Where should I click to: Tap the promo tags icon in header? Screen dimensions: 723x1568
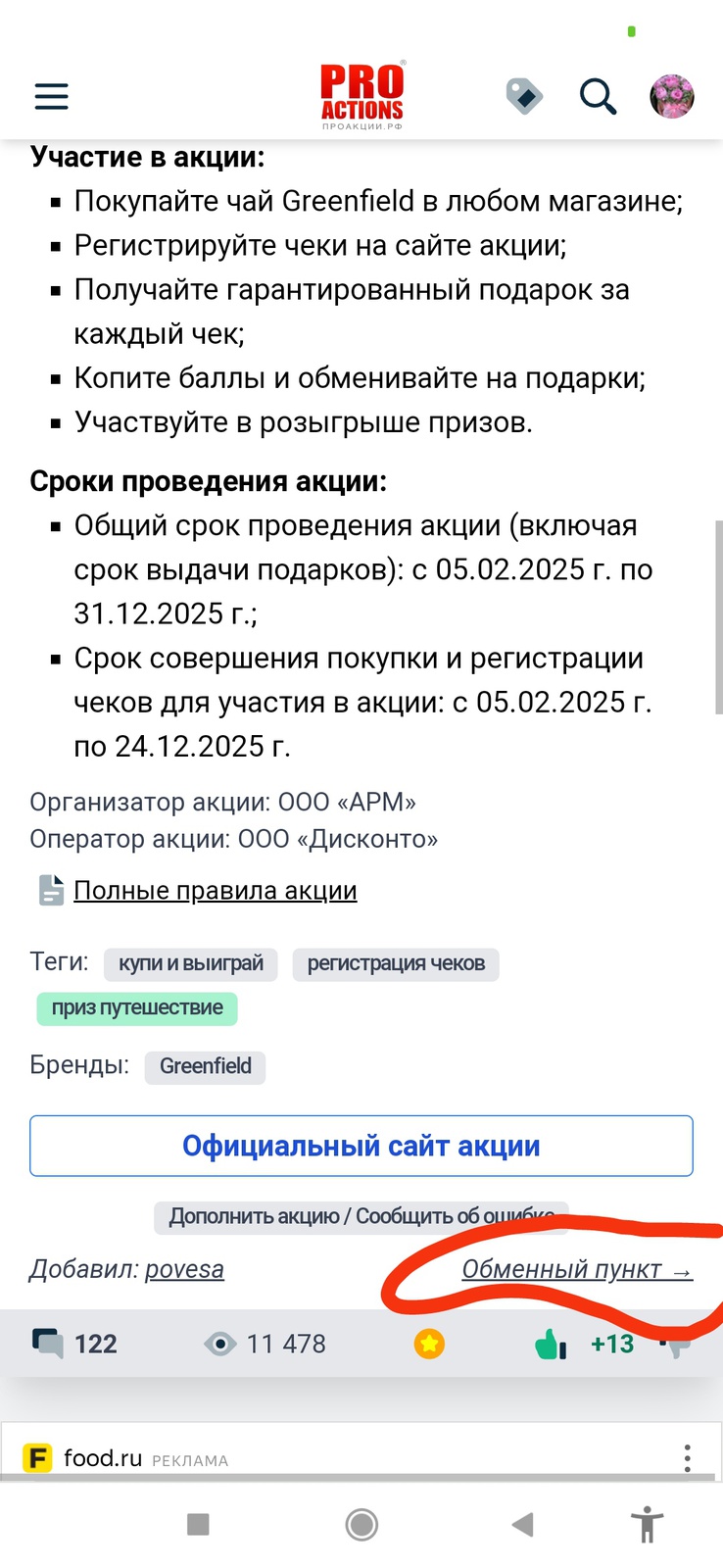524,97
